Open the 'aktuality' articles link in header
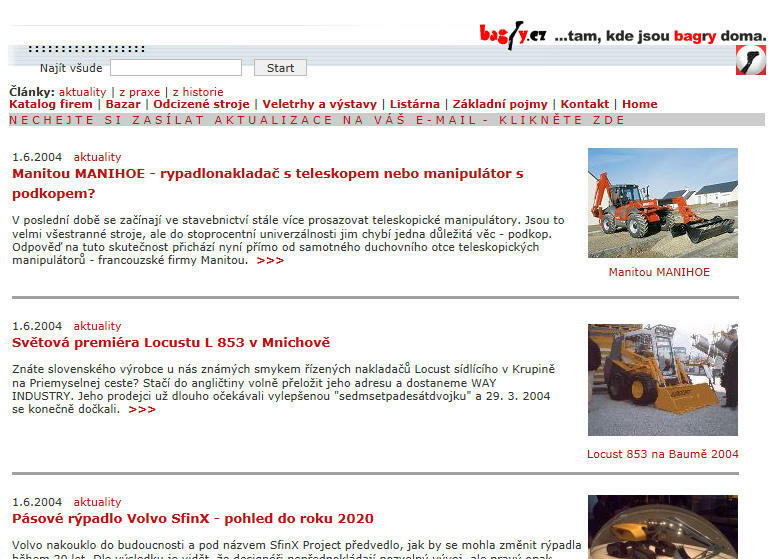Viewport: 777px width, 559px height. [x=82, y=92]
